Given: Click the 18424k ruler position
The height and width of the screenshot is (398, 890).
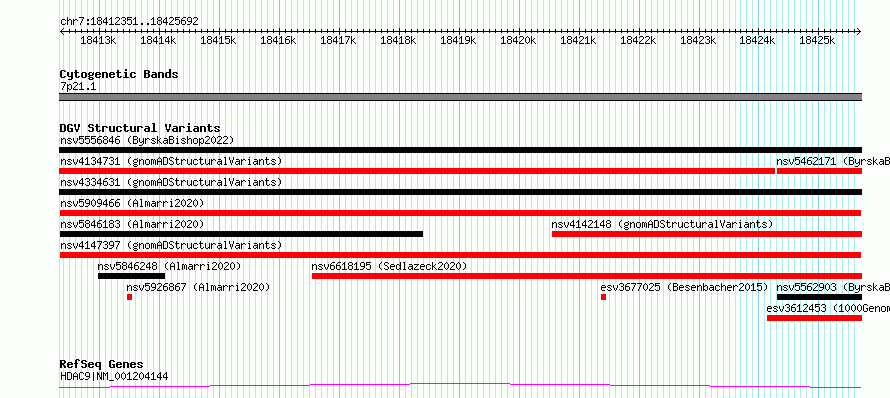Looking at the screenshot, I should 758,40.
